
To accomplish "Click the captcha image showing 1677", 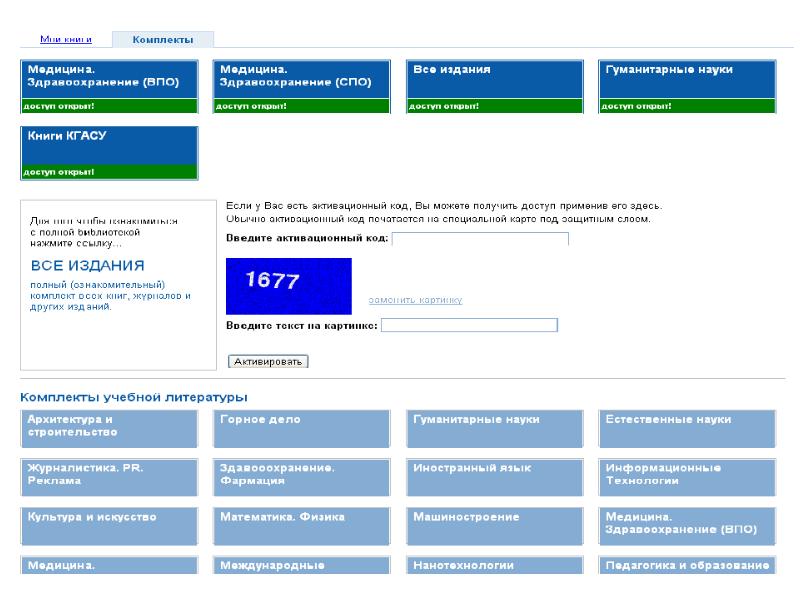I will [x=289, y=285].
